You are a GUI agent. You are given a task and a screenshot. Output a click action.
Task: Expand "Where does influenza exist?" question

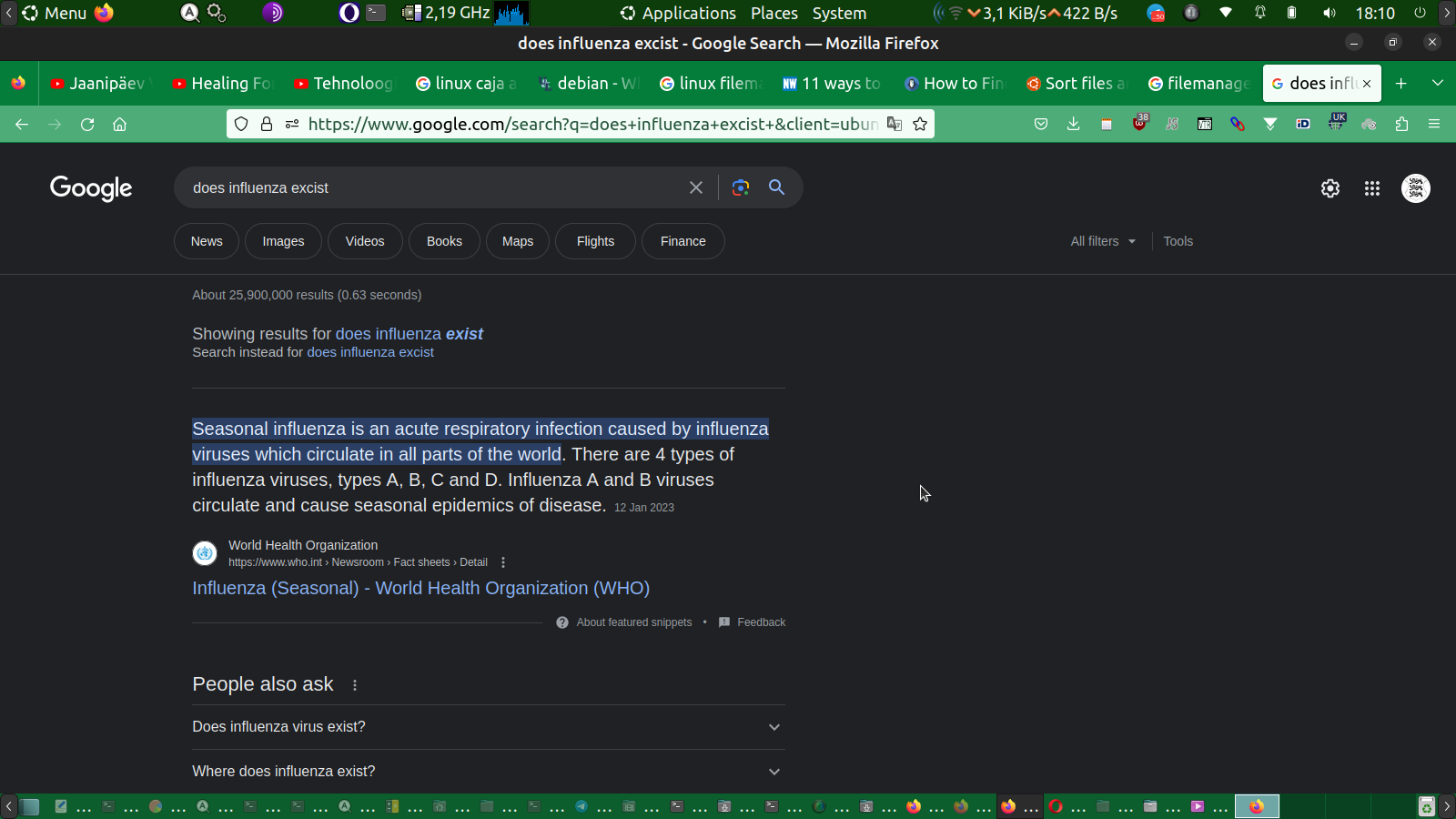point(489,772)
